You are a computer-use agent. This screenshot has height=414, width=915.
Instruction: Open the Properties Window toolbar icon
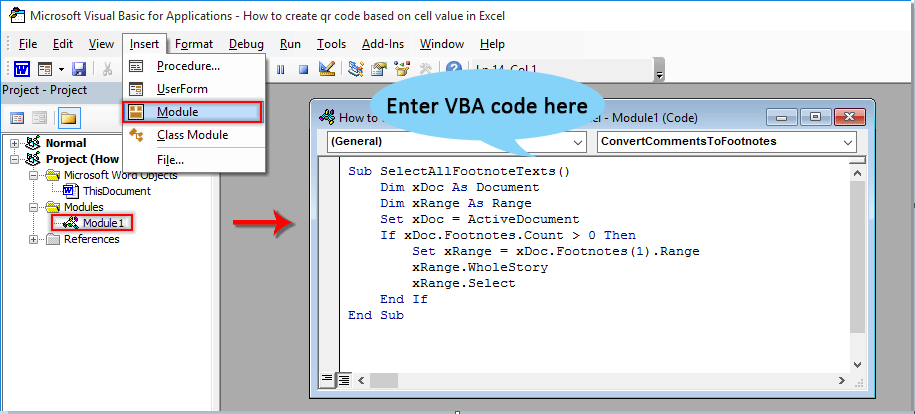pos(378,69)
